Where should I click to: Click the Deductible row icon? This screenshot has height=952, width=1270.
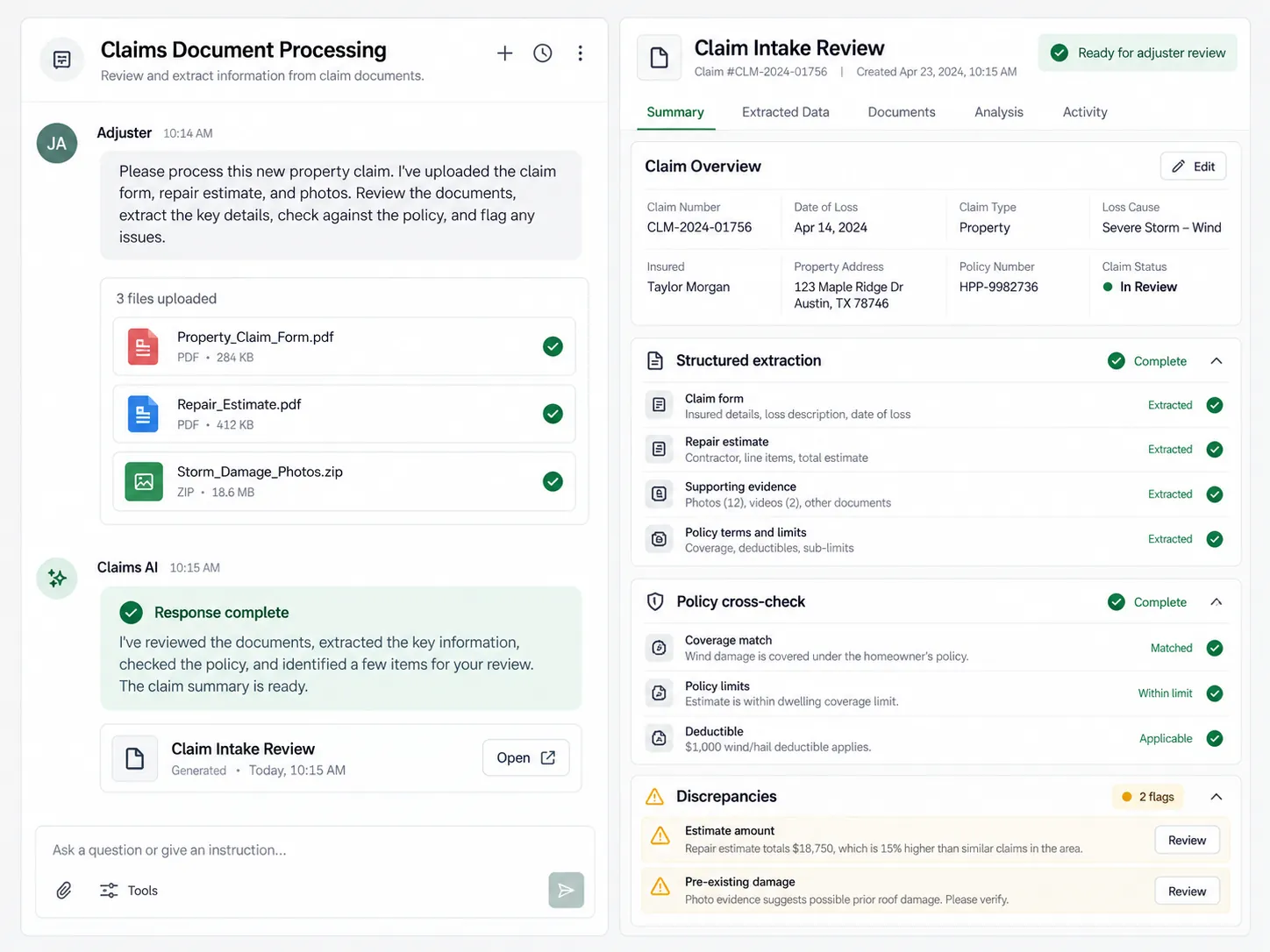pyautogui.click(x=659, y=738)
